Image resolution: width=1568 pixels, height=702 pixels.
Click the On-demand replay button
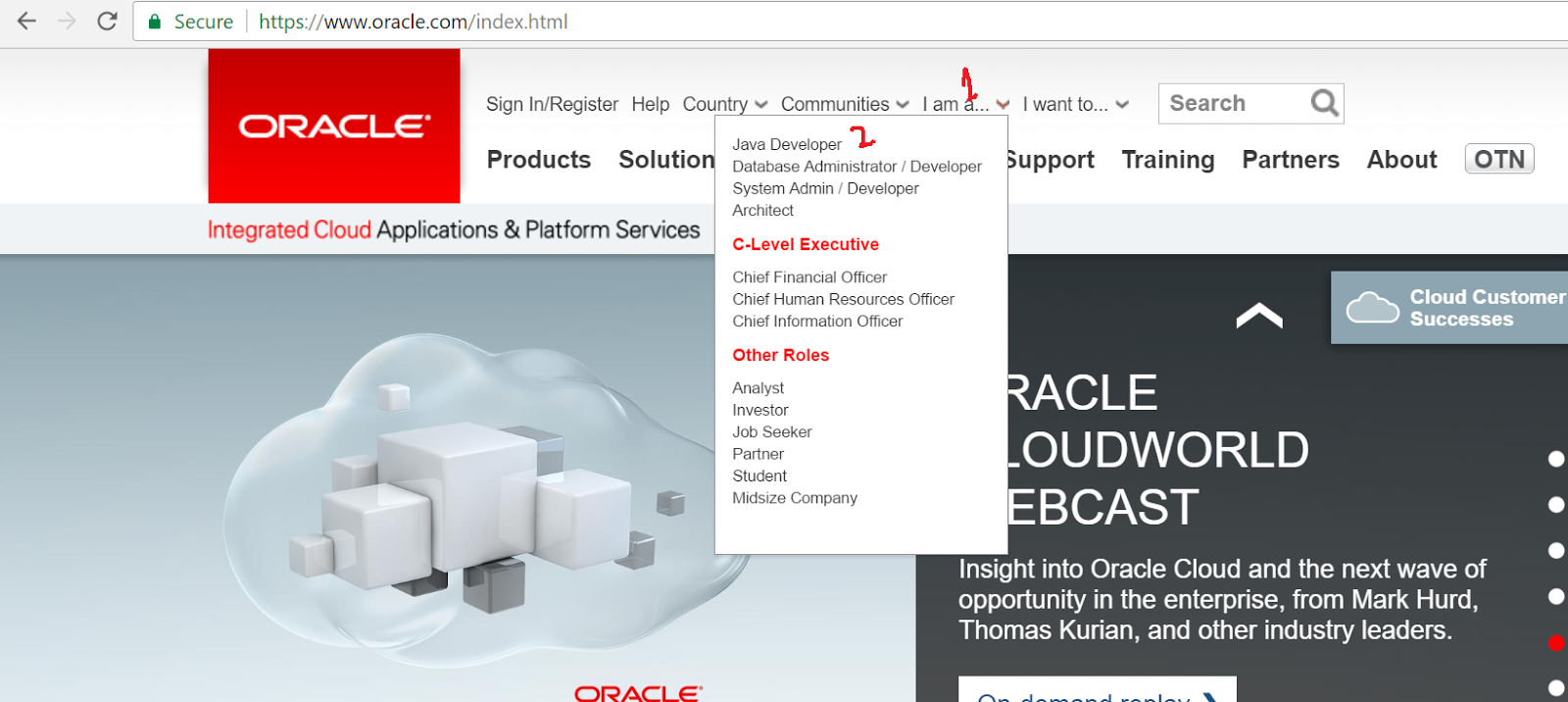[1097, 689]
